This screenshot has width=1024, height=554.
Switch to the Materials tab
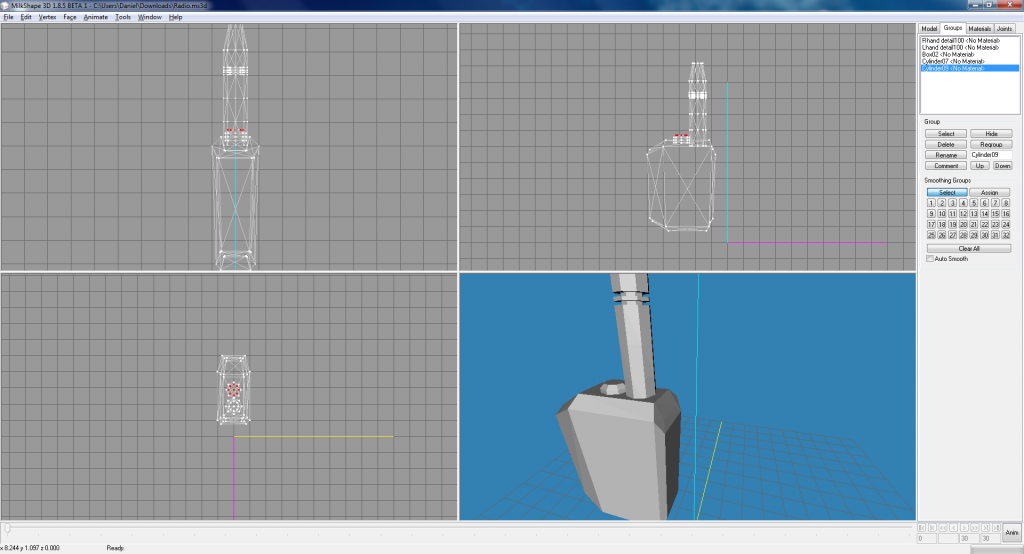tap(978, 29)
